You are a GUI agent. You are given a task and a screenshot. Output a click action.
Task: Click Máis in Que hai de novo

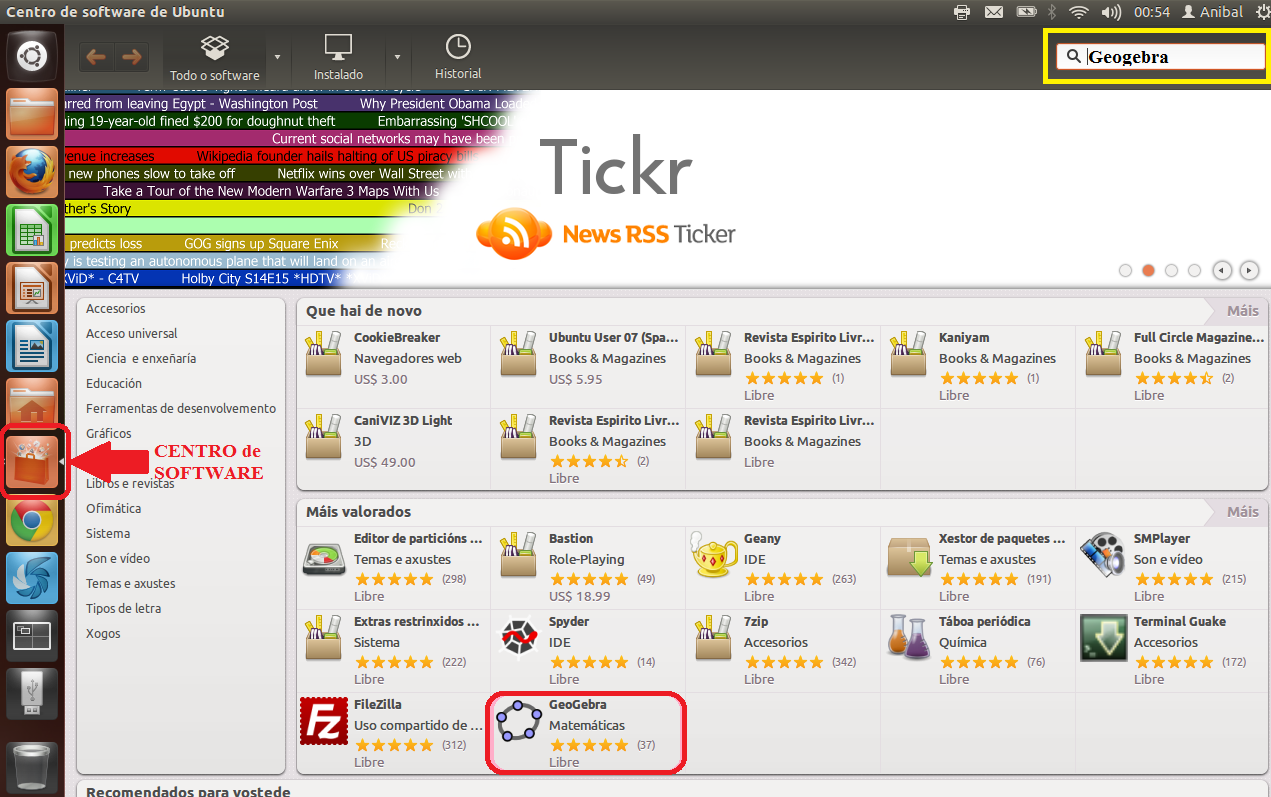point(1242,311)
